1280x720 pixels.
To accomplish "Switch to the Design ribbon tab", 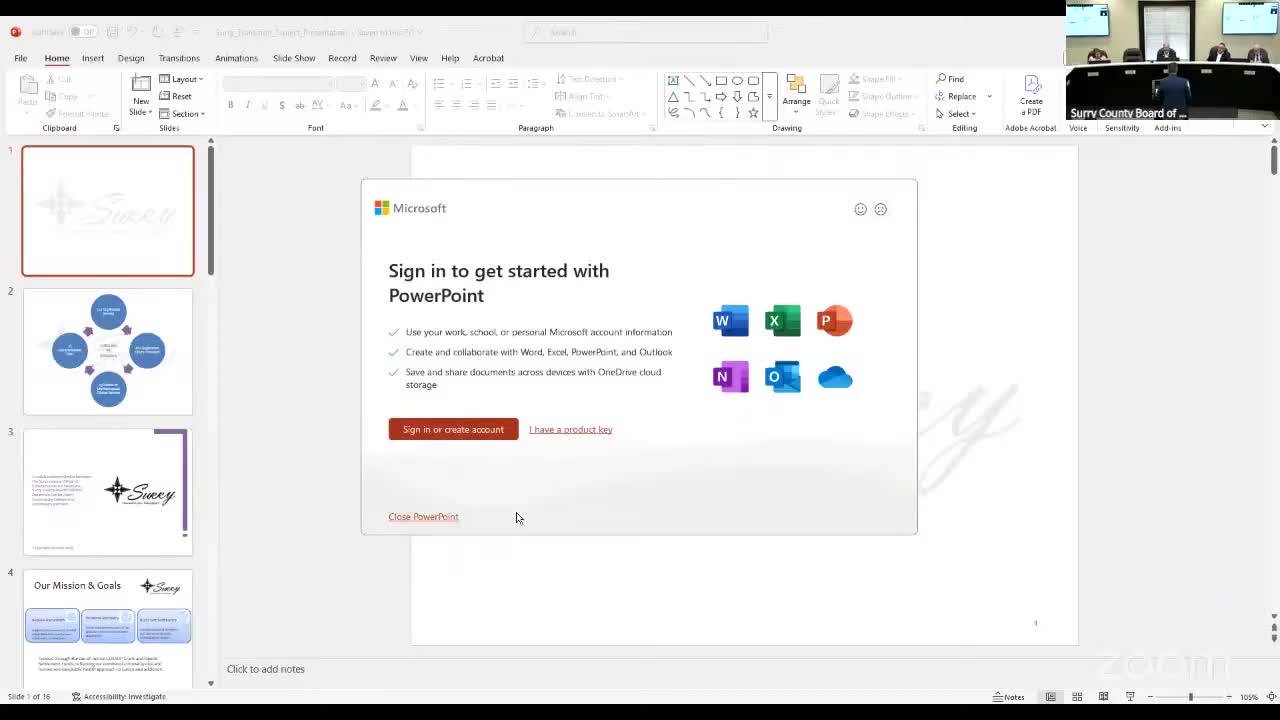I will click(x=131, y=58).
